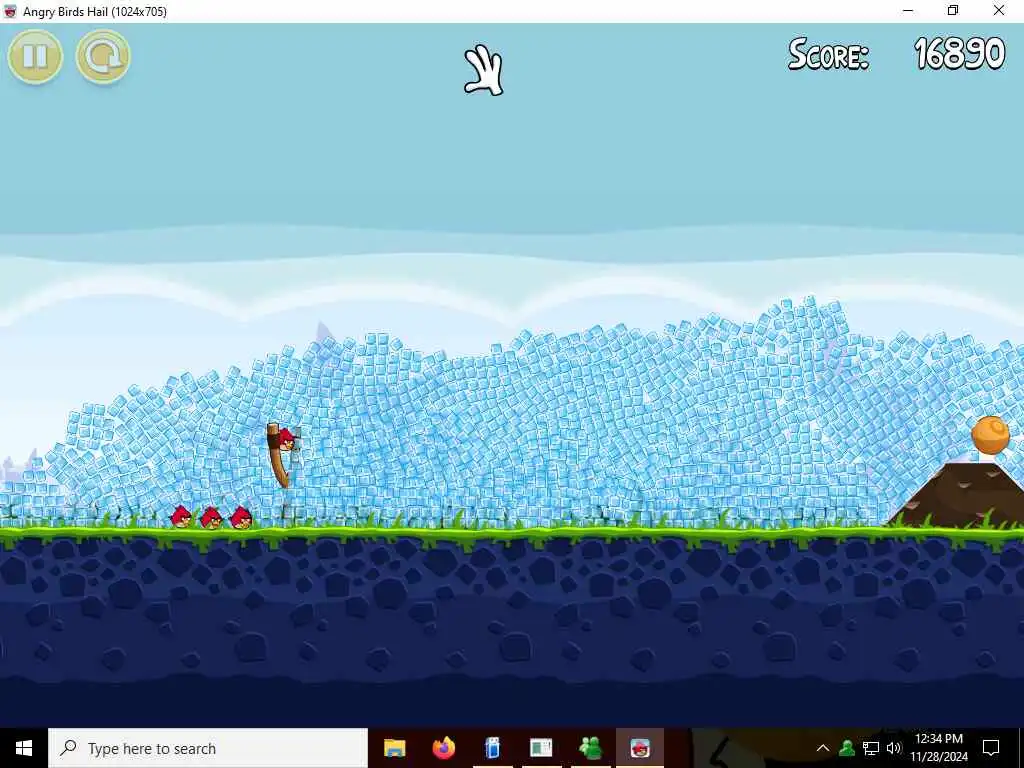Click the Angry Birds icon in the title bar
The height and width of the screenshot is (768, 1024).
[x=10, y=11]
